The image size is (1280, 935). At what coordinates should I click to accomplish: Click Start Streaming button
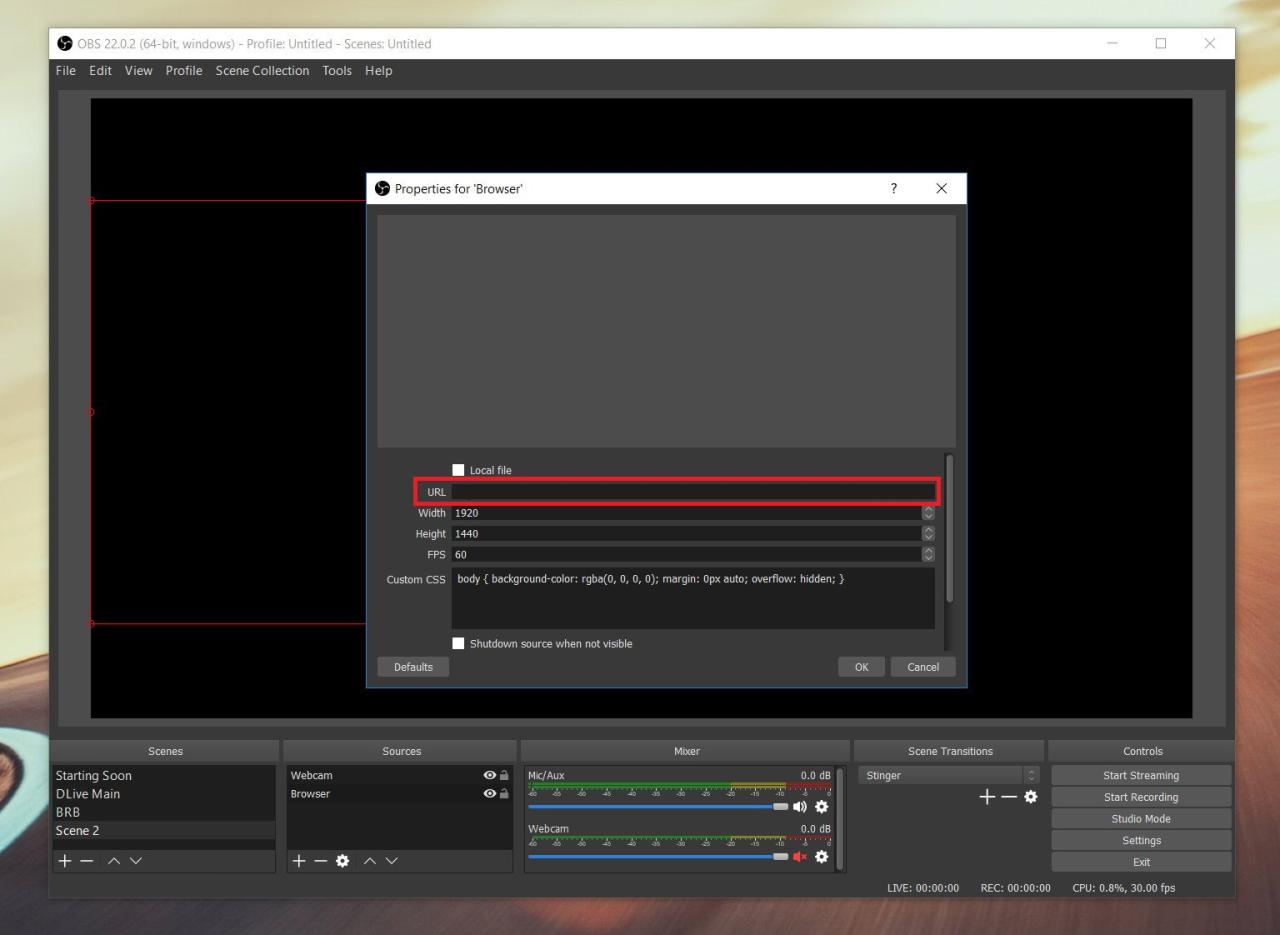1141,775
